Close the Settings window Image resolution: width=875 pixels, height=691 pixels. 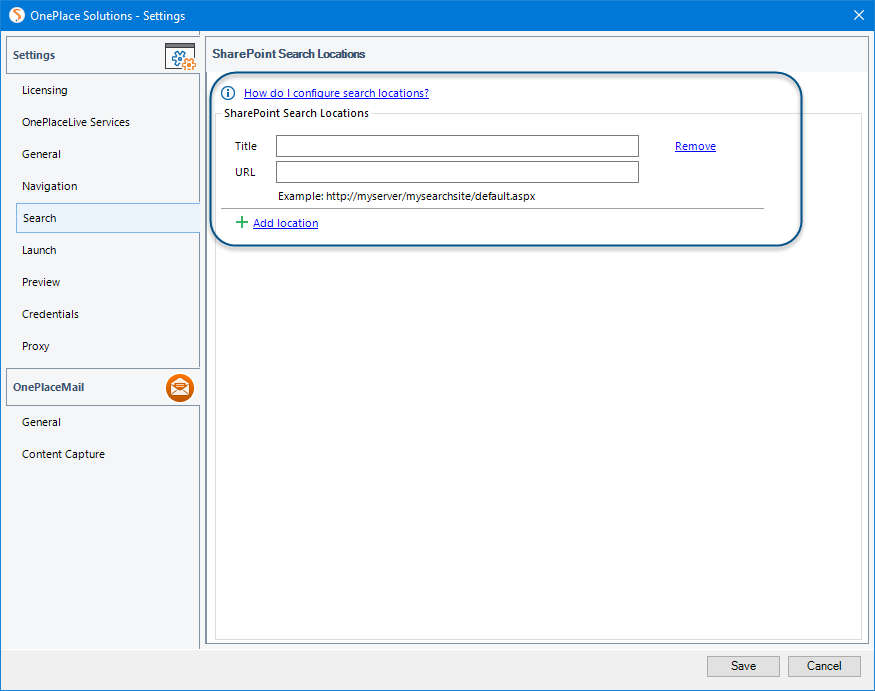859,15
